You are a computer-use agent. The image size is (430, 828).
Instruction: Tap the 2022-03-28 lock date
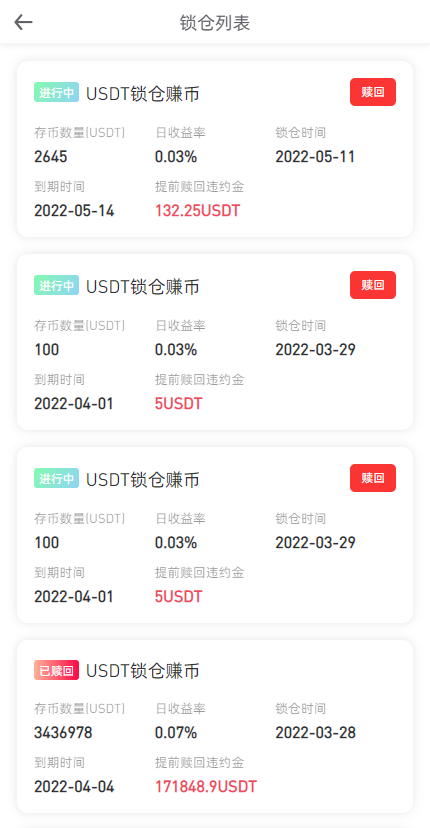(315, 733)
